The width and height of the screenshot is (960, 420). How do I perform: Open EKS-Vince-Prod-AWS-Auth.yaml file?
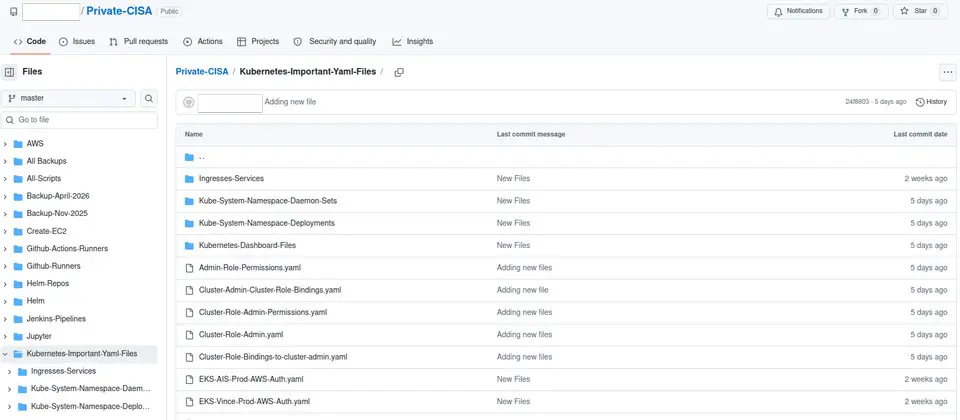tap(254, 402)
